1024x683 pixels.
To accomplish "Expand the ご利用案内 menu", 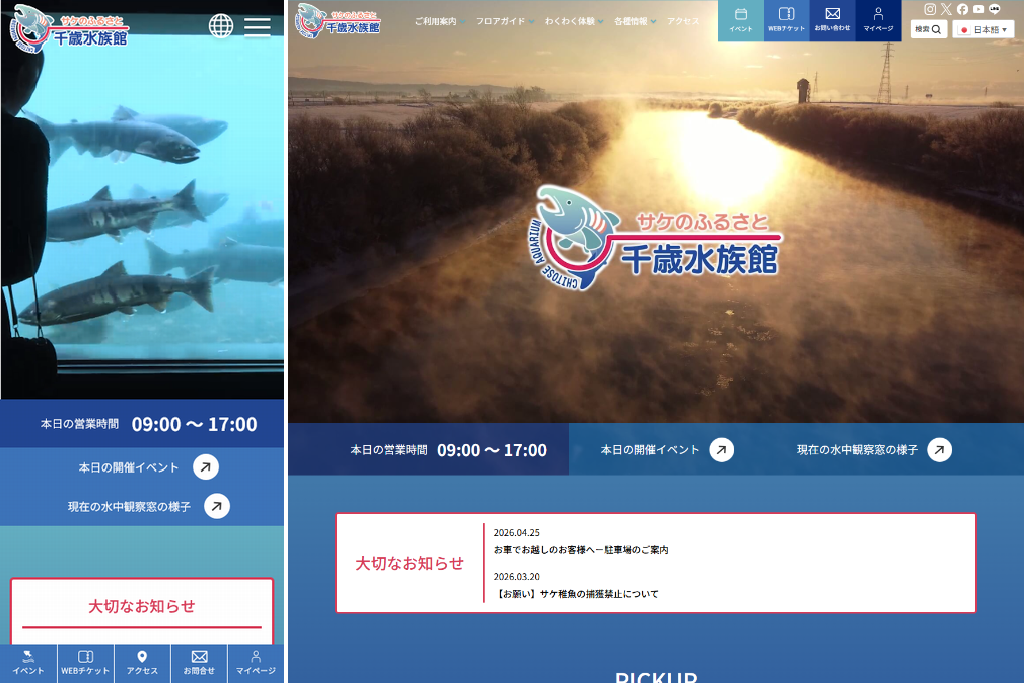I will 440,21.
